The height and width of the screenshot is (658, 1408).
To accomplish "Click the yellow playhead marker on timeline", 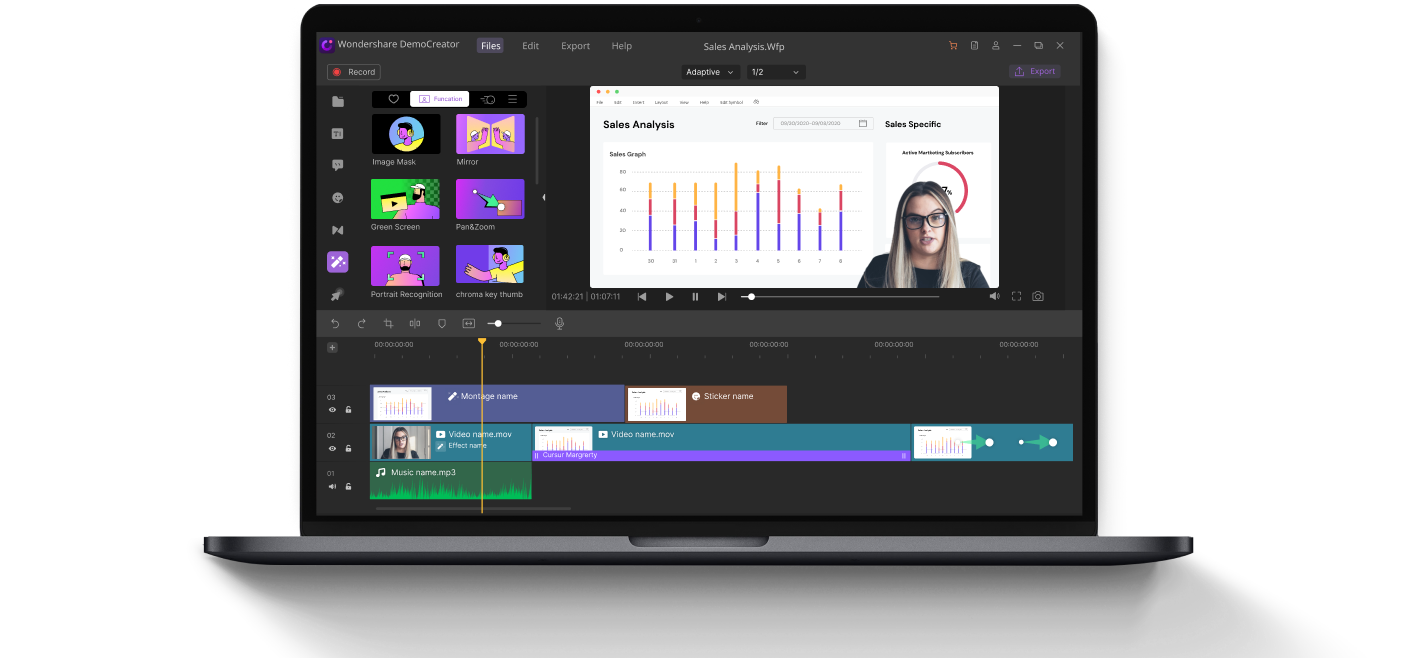I will [x=482, y=342].
